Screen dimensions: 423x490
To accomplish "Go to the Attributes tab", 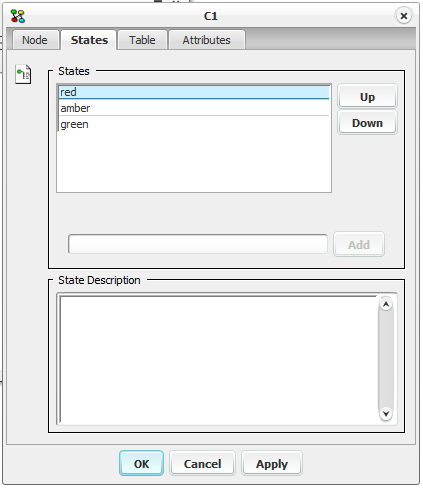I will pyautogui.click(x=207, y=40).
